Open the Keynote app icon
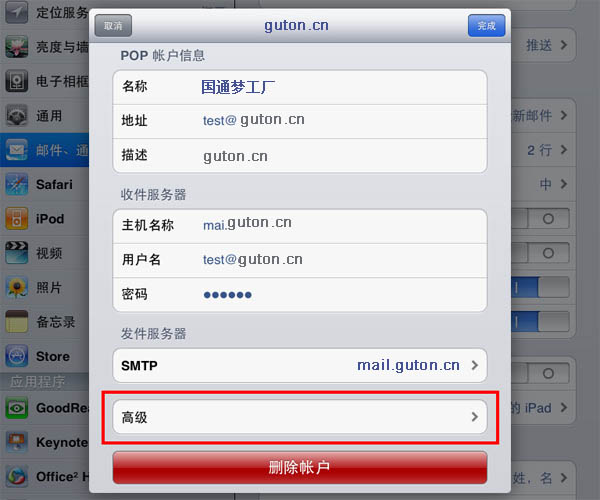 (x=16, y=442)
